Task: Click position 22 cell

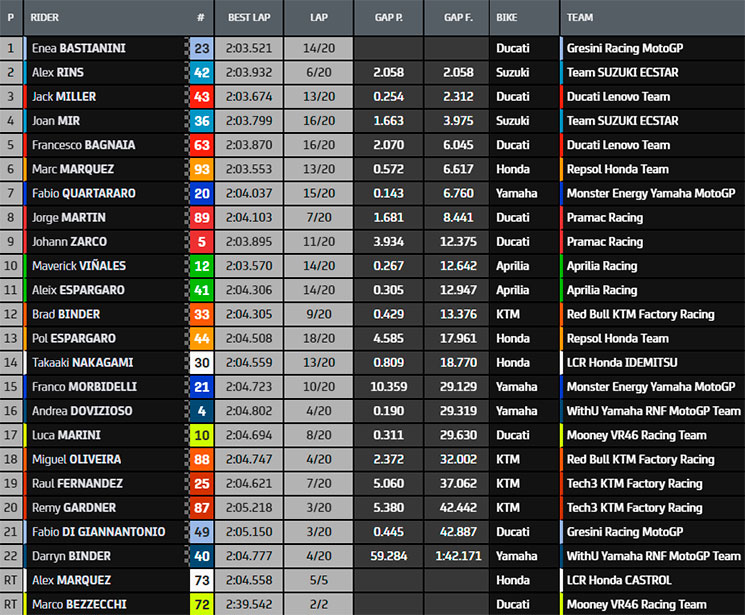Action: 10,556
